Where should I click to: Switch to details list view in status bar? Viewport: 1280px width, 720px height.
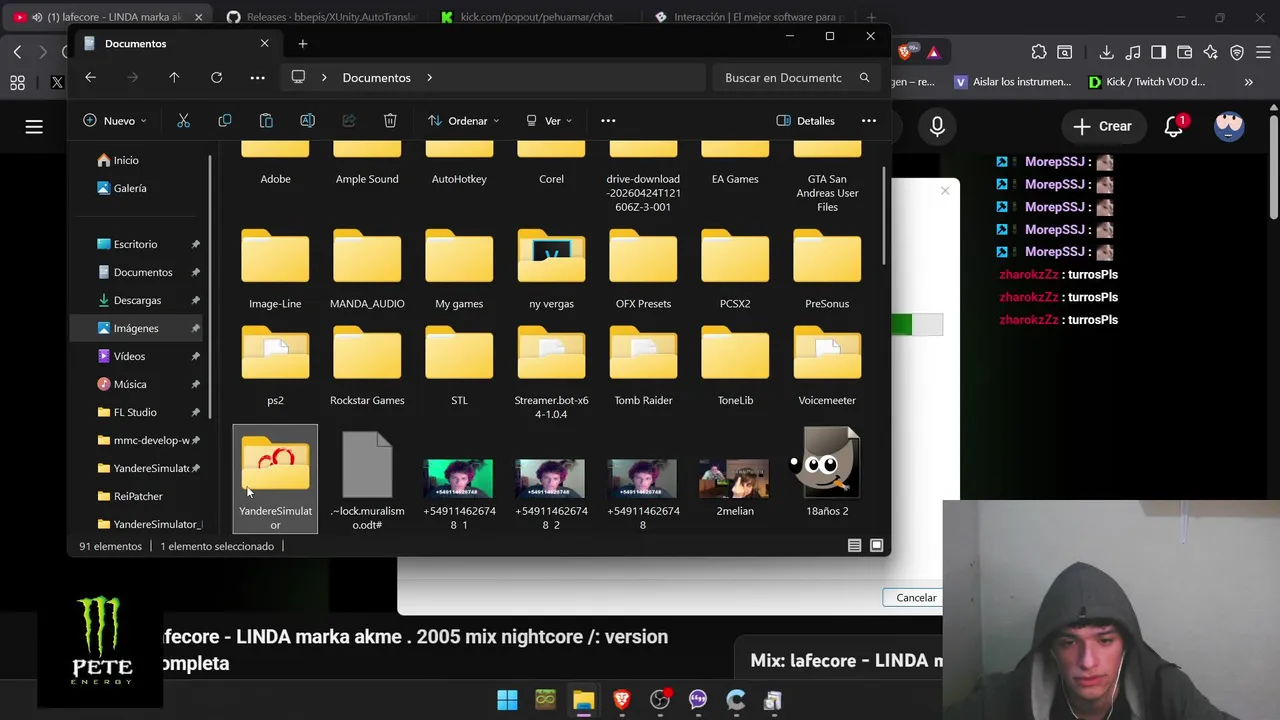point(854,546)
